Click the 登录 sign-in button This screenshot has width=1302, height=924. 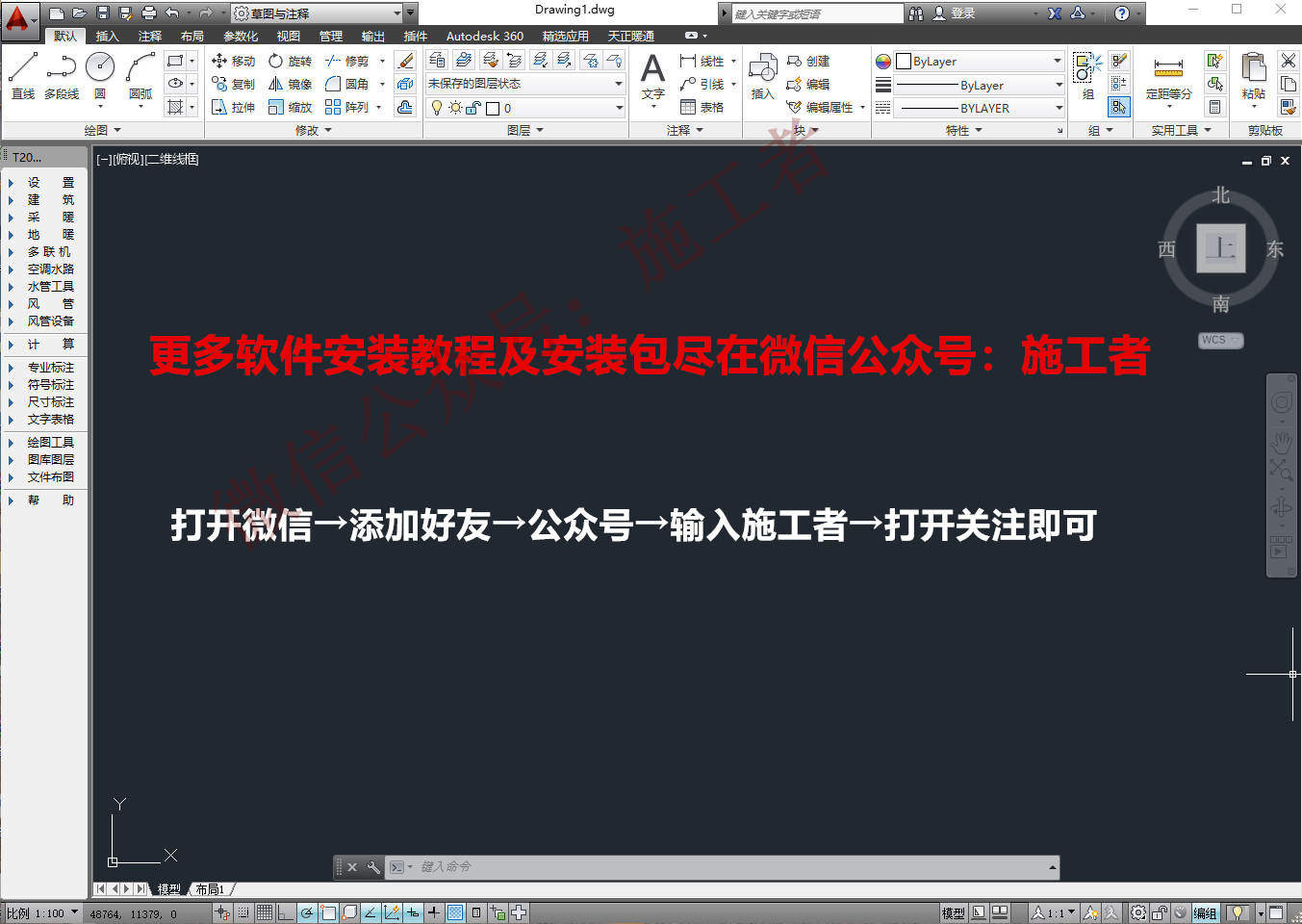tap(954, 13)
